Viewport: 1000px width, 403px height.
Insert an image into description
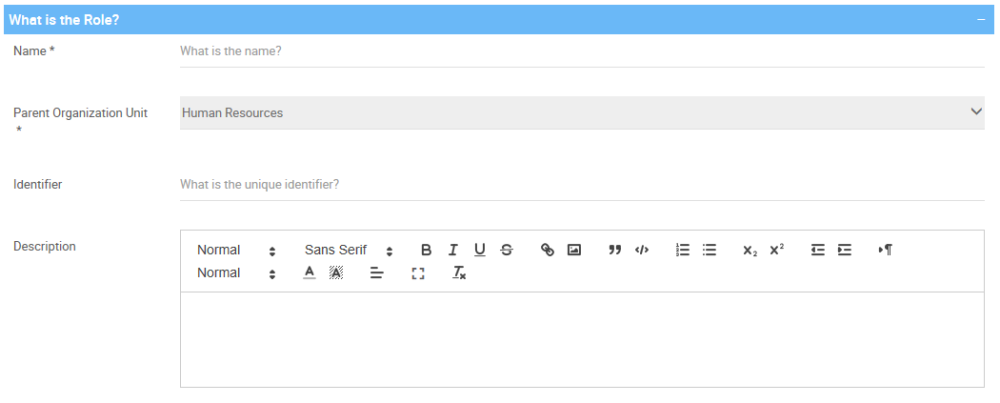coord(574,250)
